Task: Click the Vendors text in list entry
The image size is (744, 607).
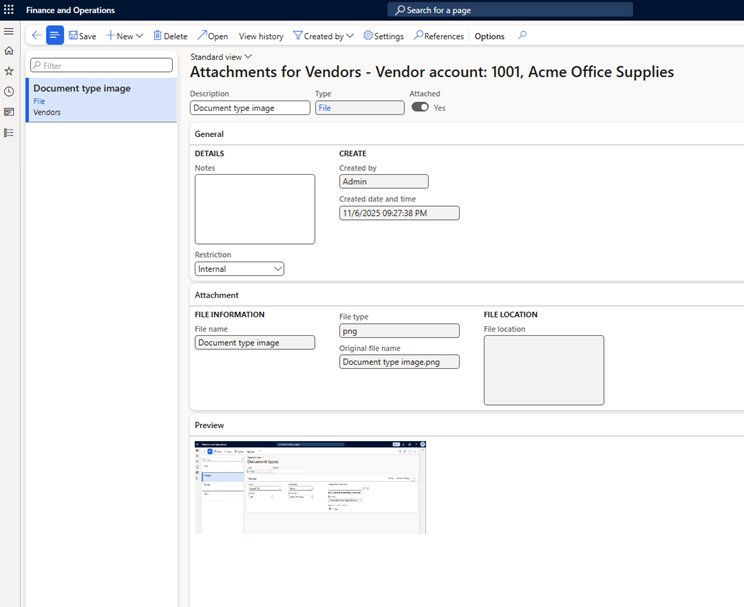Action: tap(47, 112)
